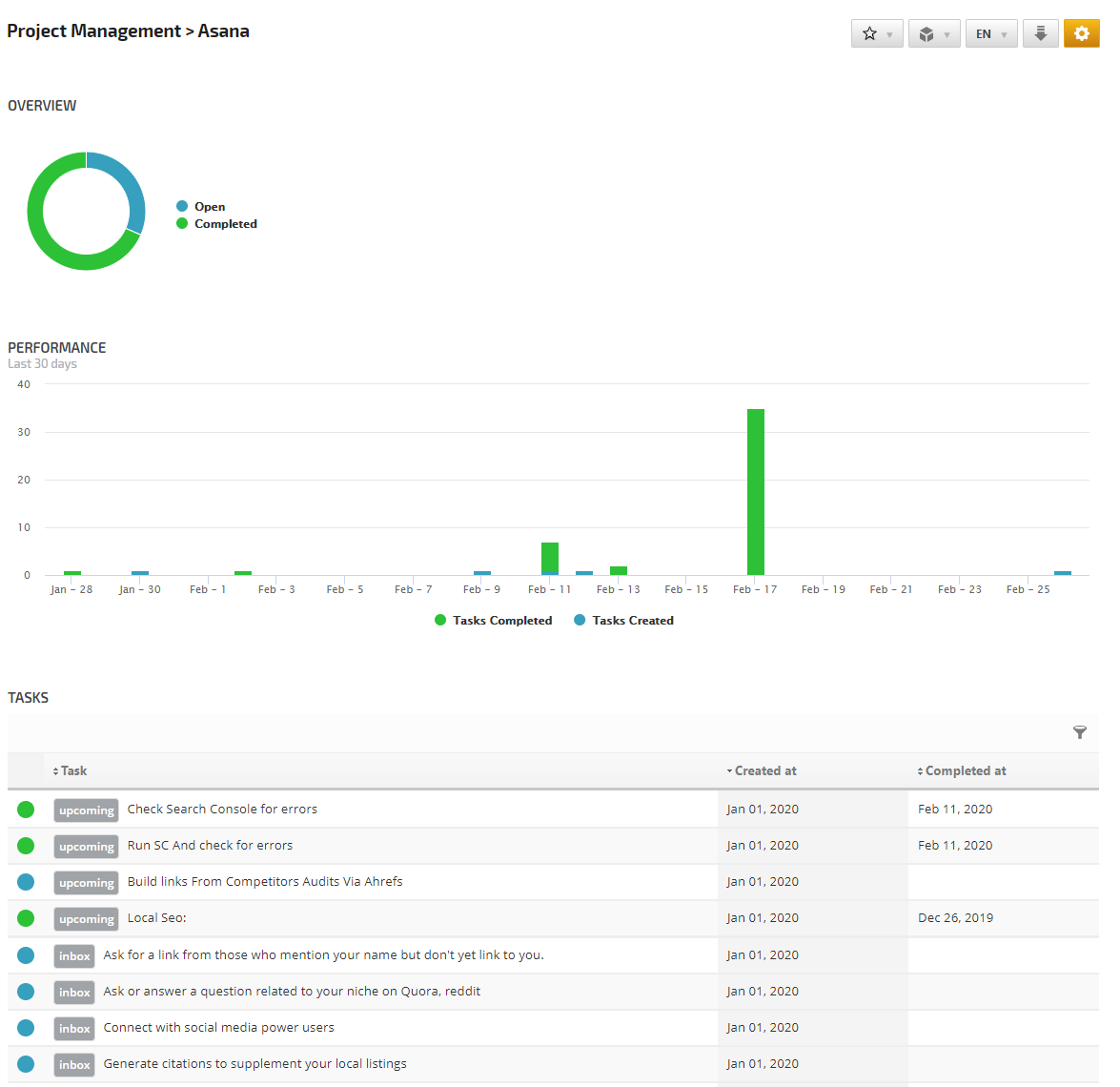Click the download export arrow icon
The image size is (1120, 1087).
tap(1040, 33)
